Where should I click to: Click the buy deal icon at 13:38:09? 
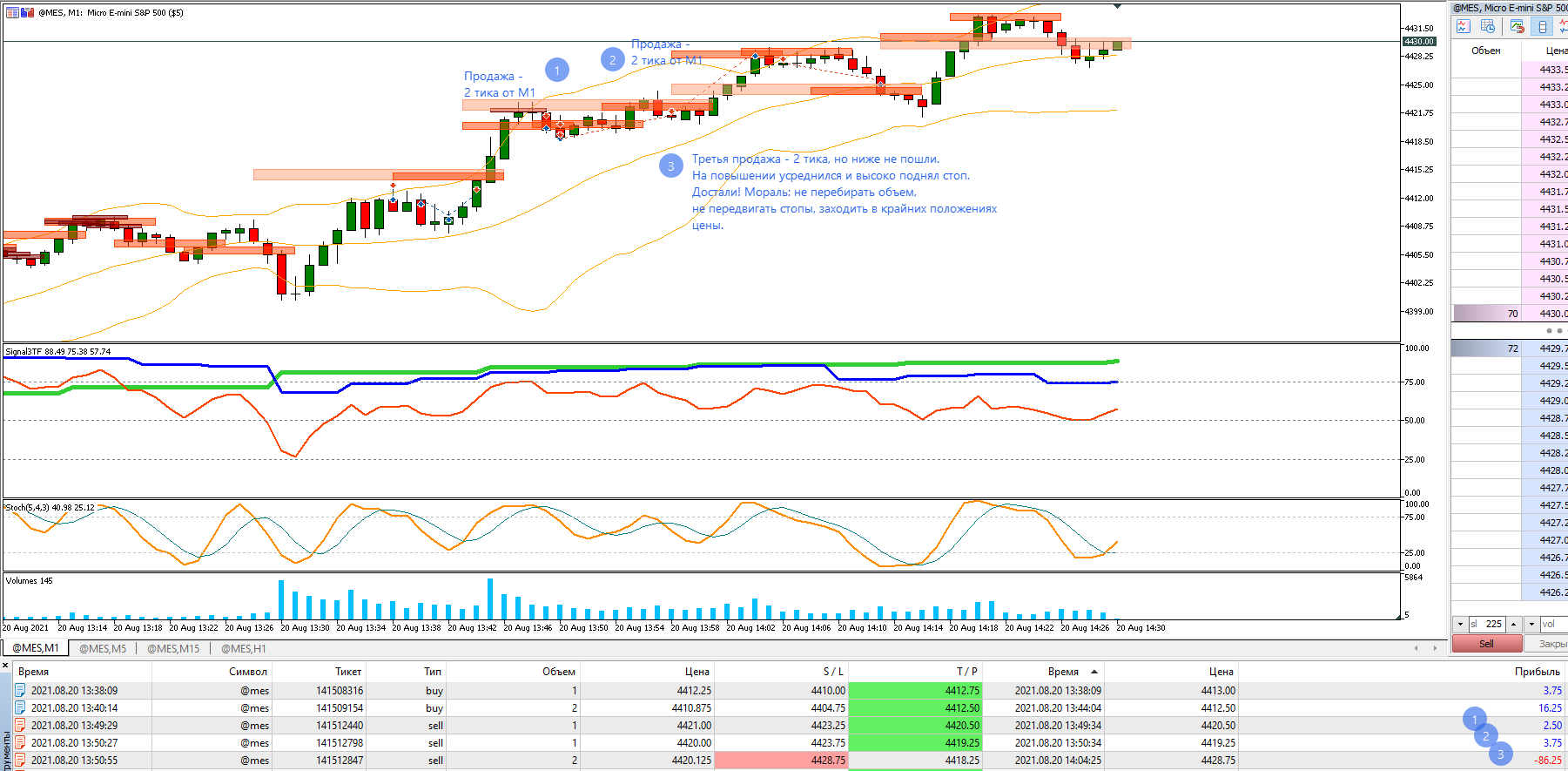pos(20,690)
